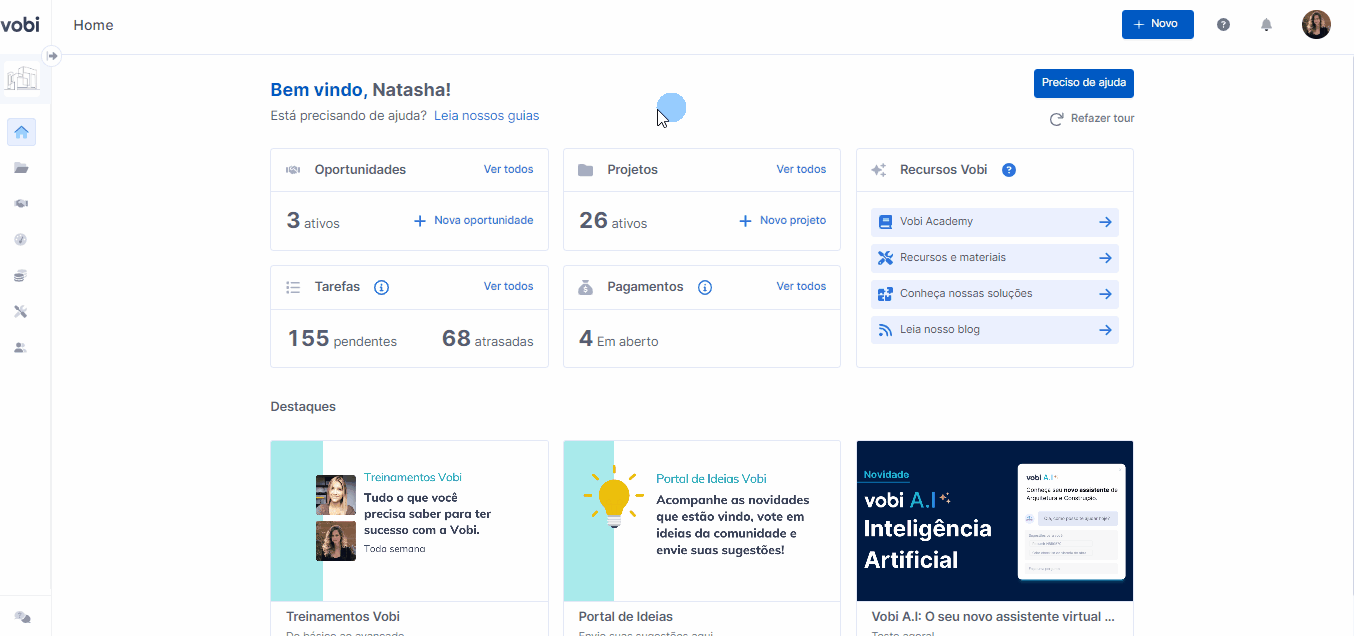This screenshot has height=636, width=1354.
Task: Open the coin stack Financial icon in the sidebar
Action: click(21, 275)
